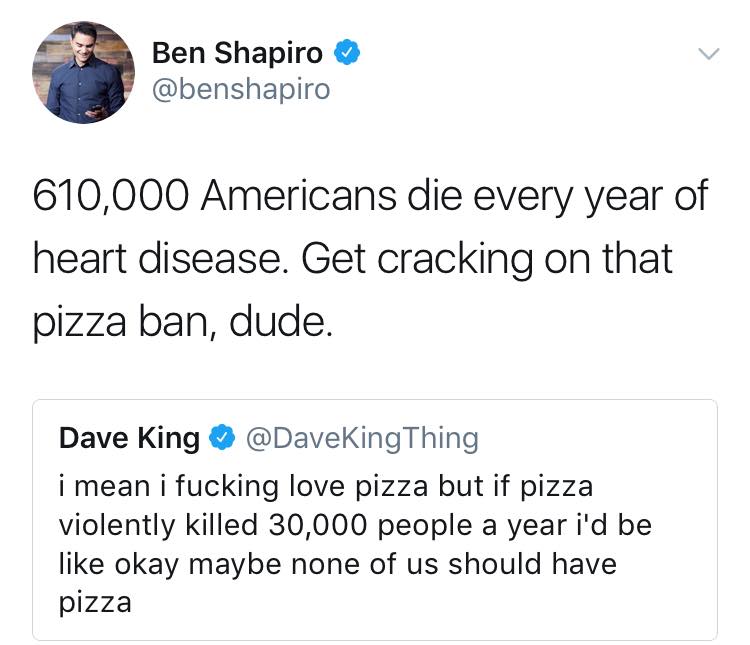The height and width of the screenshot is (645, 750).
Task: Click the line 'heart disease. Get cracking on that'
Action: click(353, 259)
